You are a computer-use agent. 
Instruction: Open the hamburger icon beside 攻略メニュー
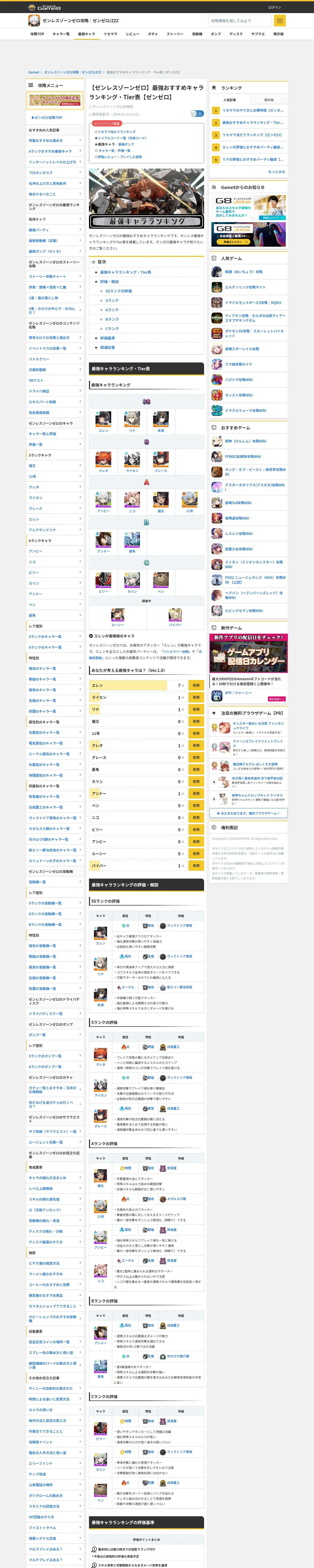(x=31, y=85)
